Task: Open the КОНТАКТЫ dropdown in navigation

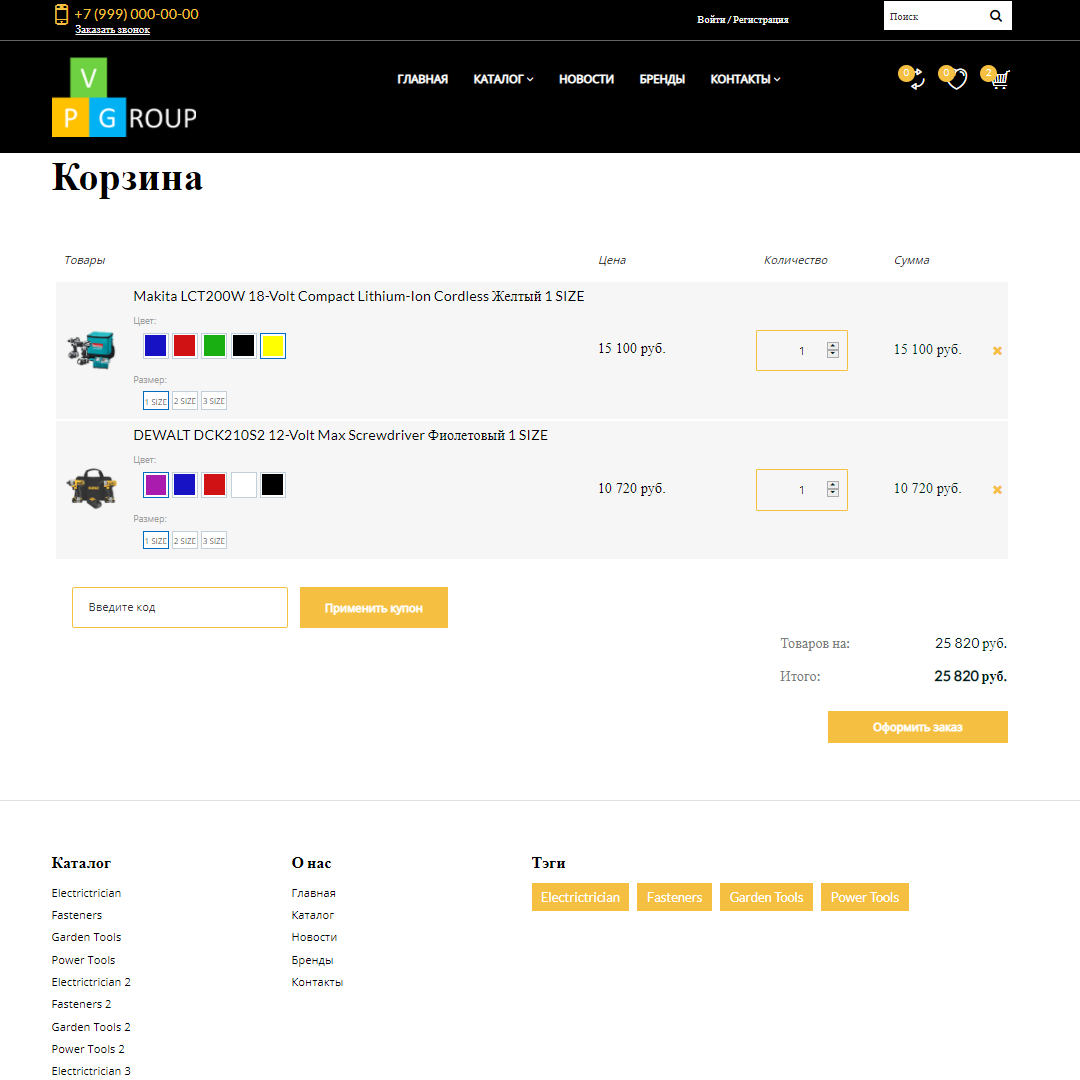Action: 744,79
